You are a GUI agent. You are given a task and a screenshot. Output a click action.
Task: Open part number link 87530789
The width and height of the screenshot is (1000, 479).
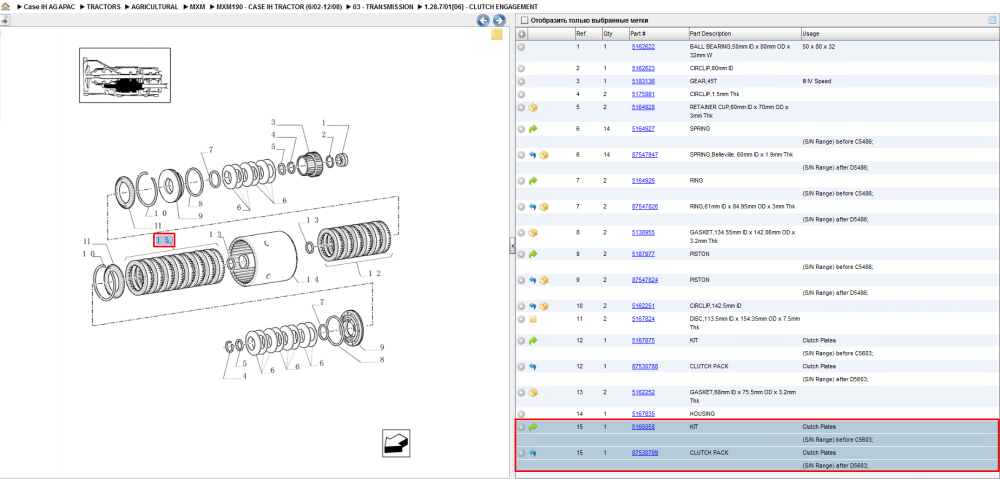(645, 452)
